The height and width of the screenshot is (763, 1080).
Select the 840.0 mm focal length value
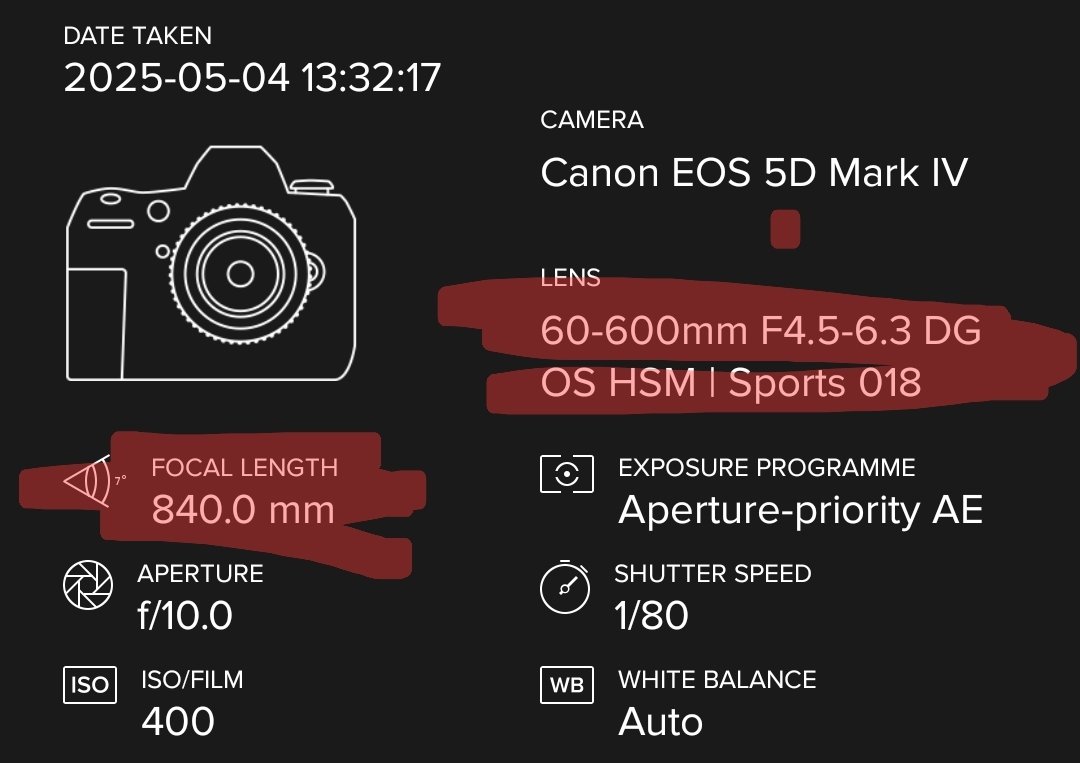click(243, 510)
